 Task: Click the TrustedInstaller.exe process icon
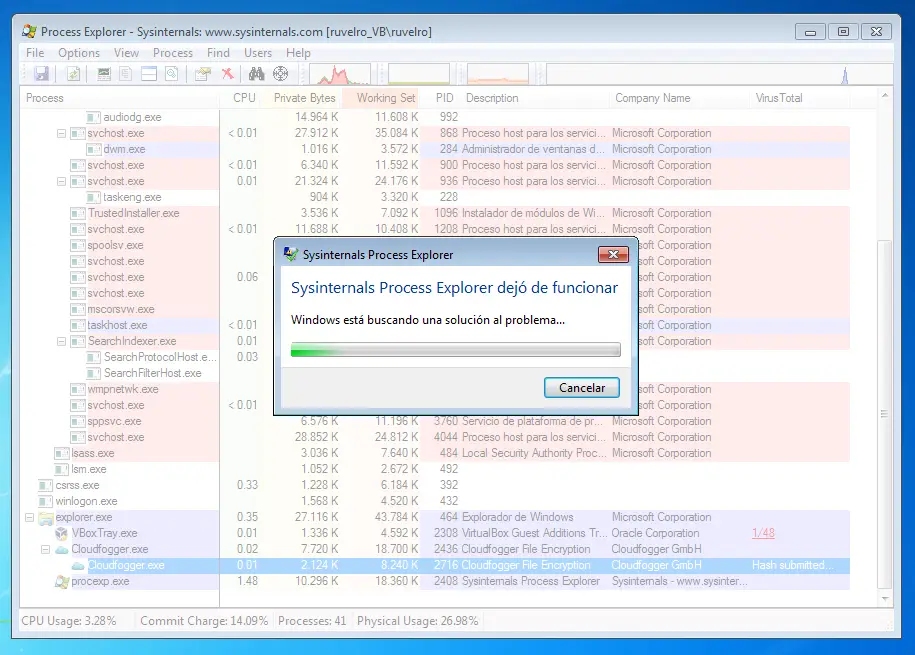(x=78, y=213)
